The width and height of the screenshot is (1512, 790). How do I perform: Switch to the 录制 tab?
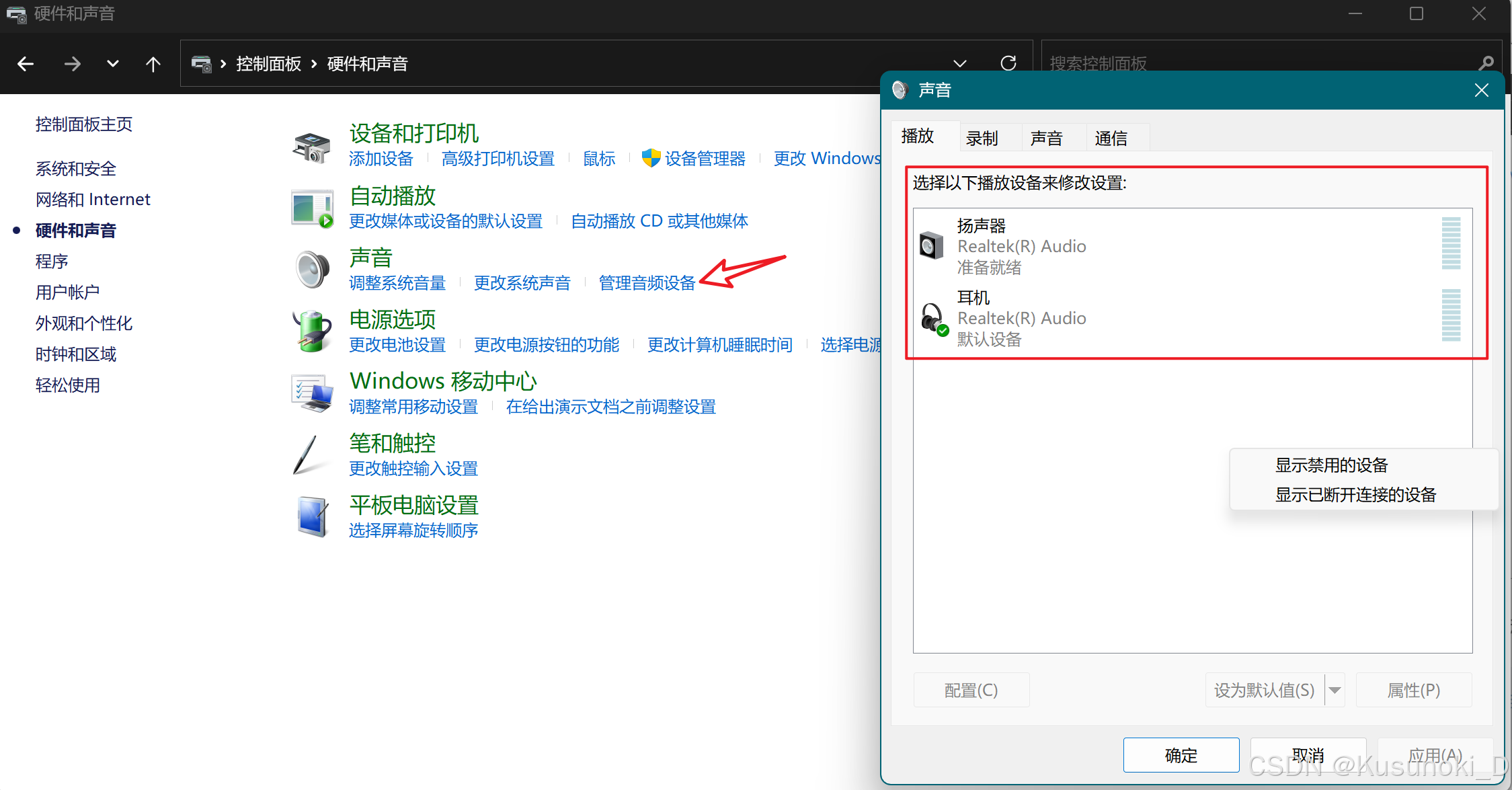pyautogui.click(x=982, y=139)
